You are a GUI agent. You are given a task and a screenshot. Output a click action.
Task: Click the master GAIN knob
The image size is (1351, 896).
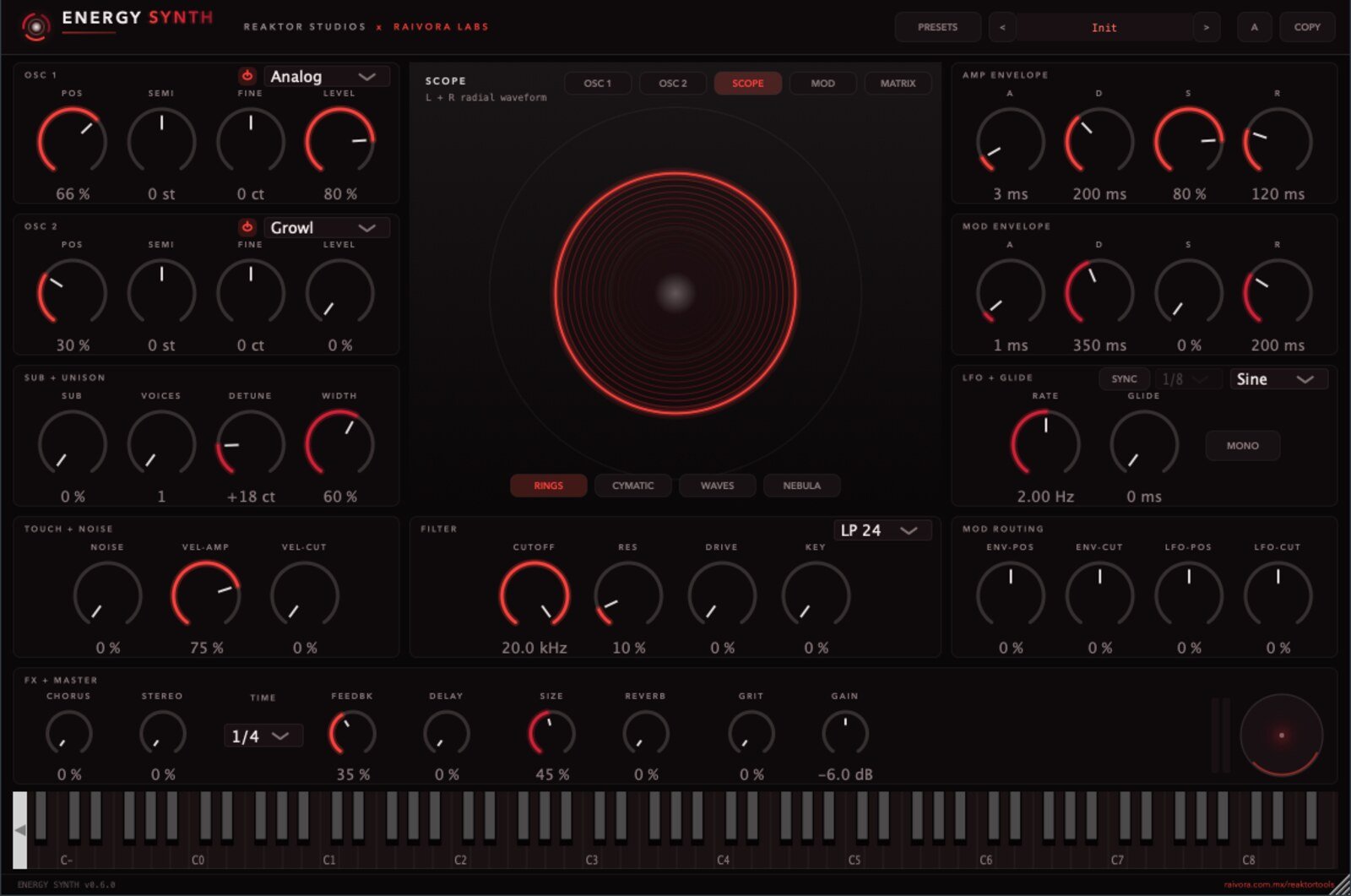click(844, 734)
